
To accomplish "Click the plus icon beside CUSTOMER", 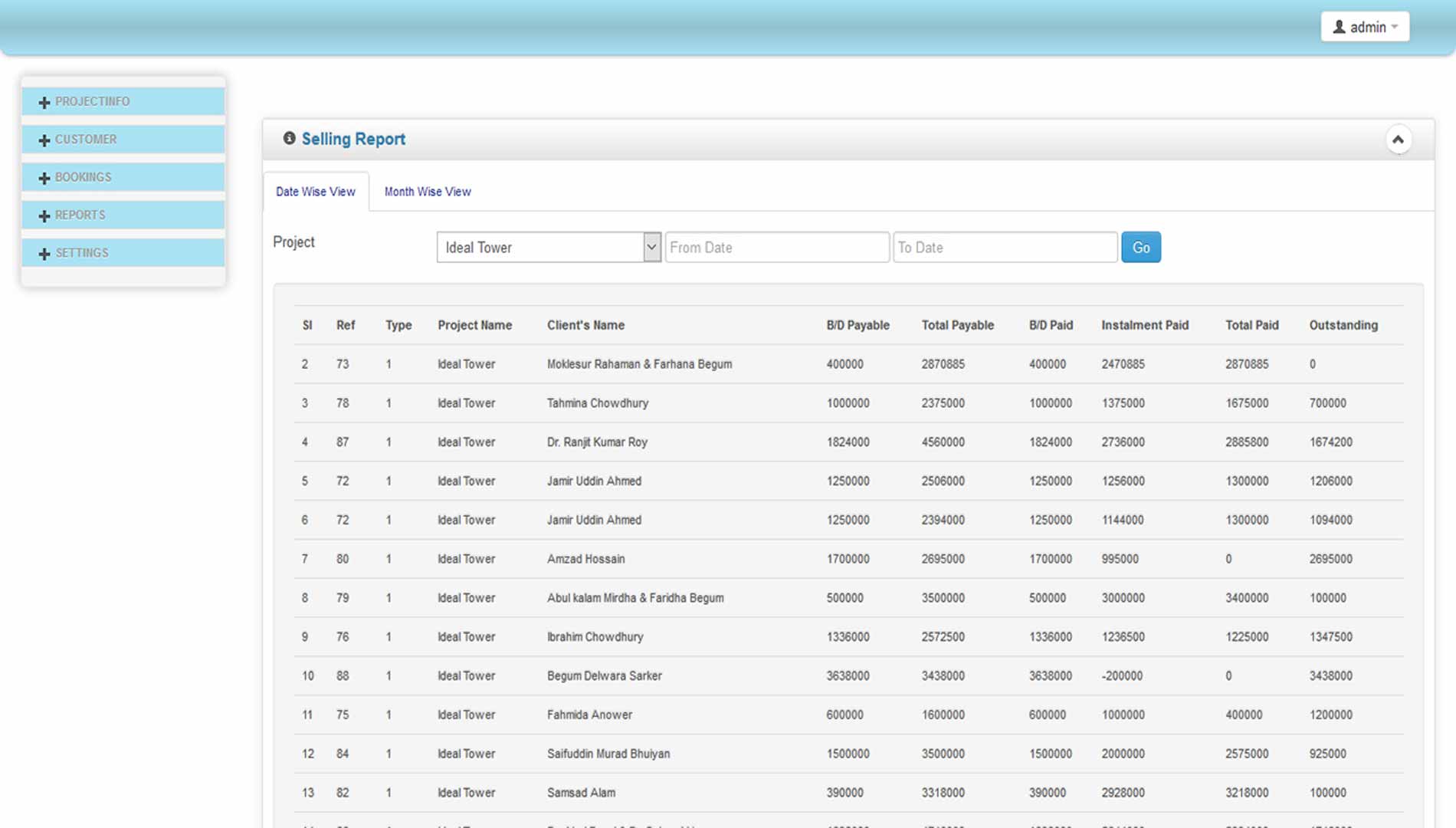I will pyautogui.click(x=44, y=140).
